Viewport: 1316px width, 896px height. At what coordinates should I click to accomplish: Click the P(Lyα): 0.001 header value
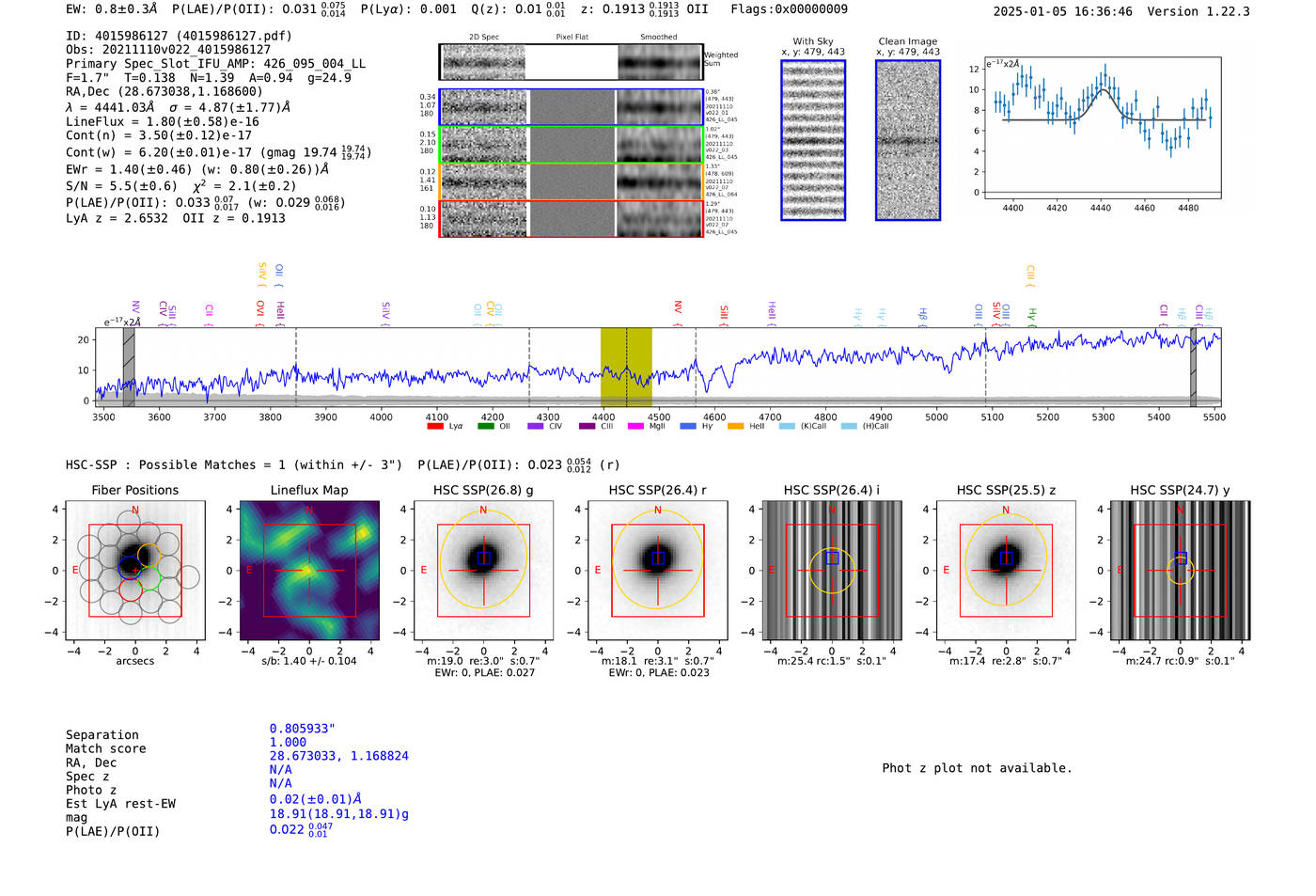[x=408, y=9]
